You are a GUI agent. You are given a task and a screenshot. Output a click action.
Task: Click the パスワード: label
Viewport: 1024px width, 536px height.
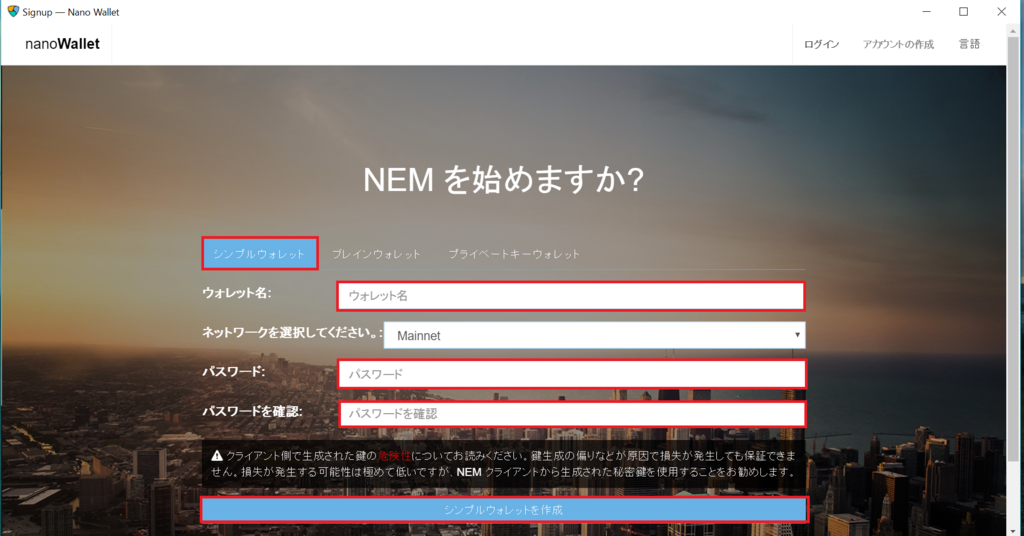[x=234, y=371]
